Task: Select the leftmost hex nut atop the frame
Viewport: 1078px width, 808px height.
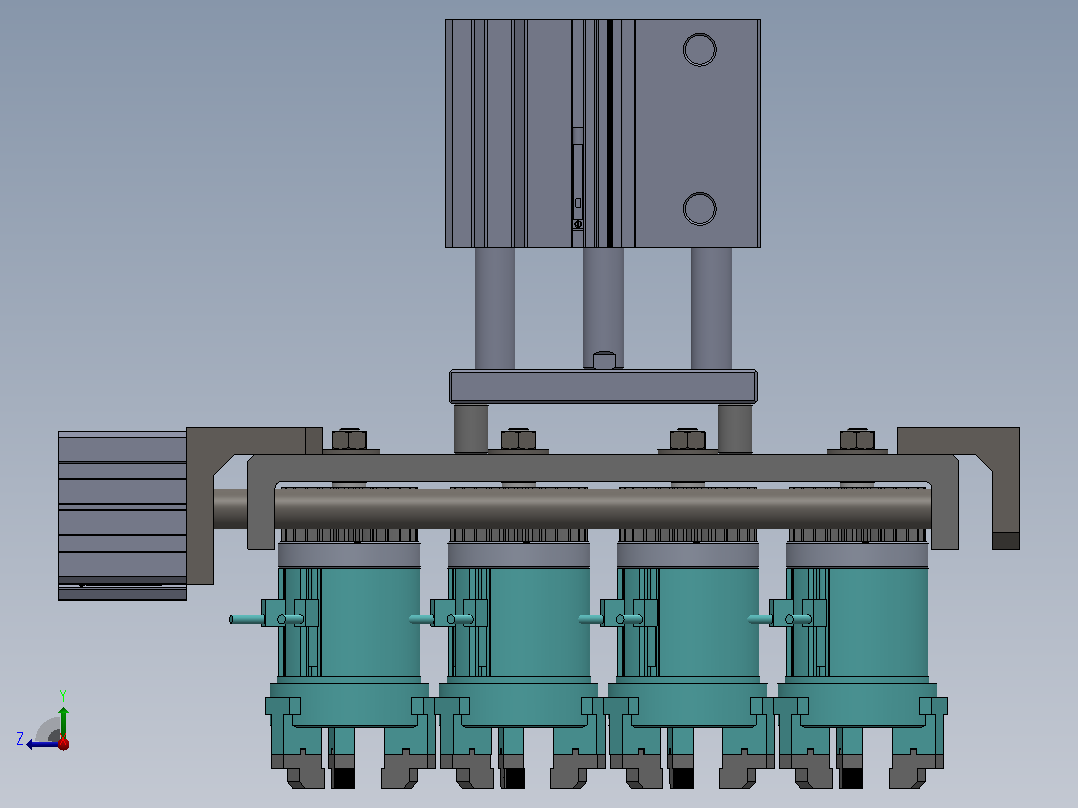Action: click(x=349, y=439)
